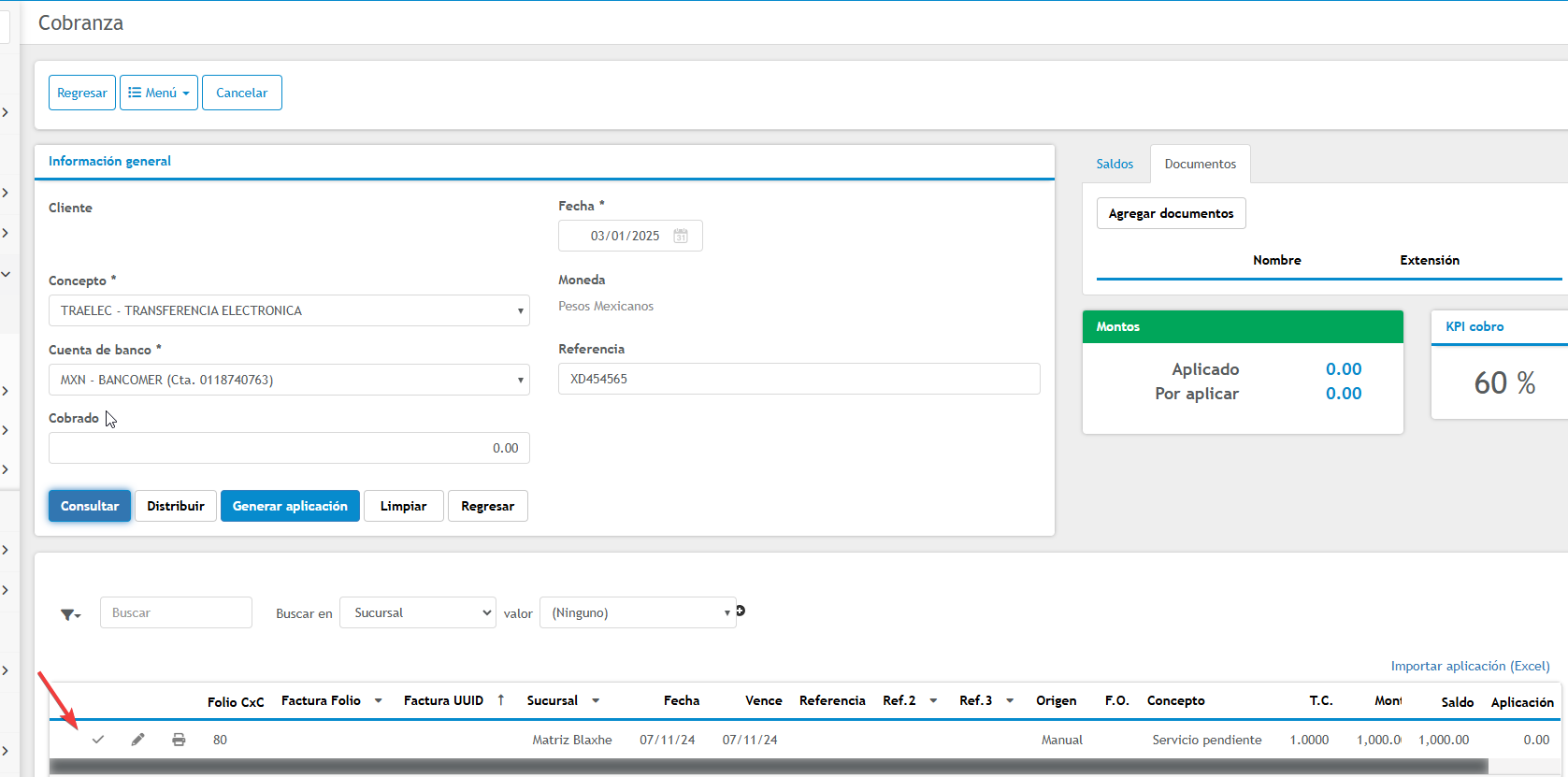Open Sucursal column header filter arrow
1568x777 pixels.
click(596, 700)
